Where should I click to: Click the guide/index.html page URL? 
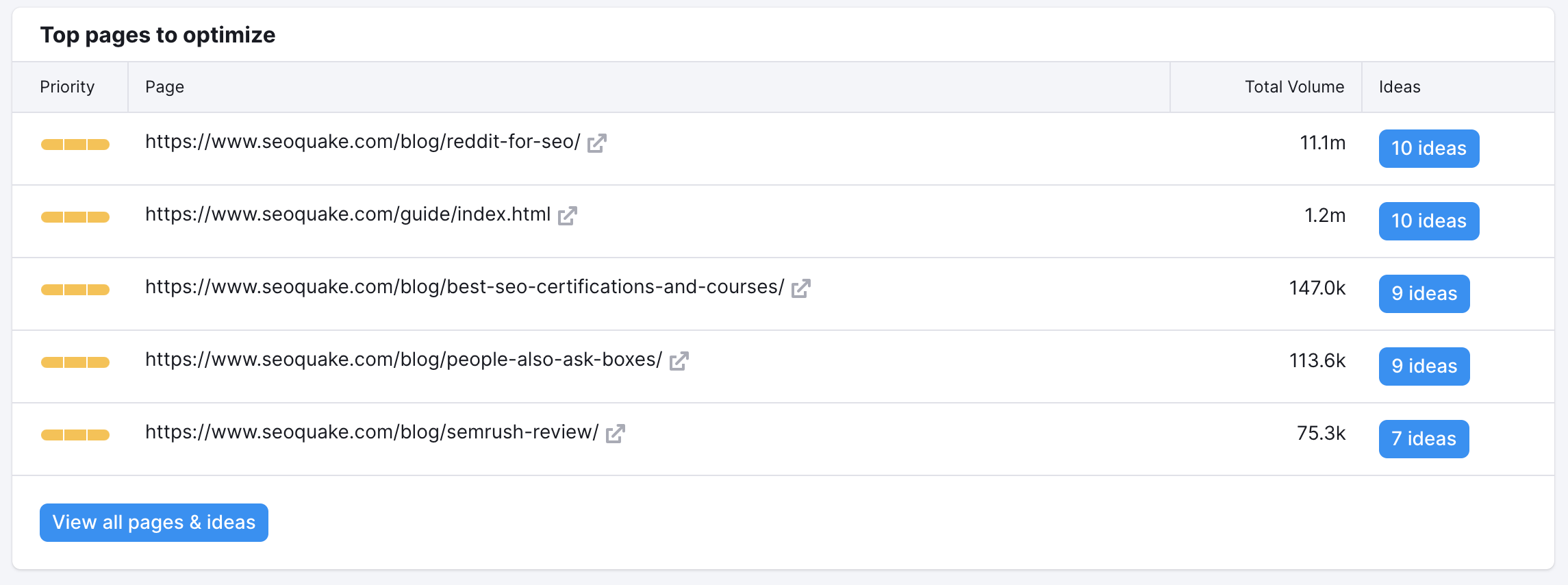[x=347, y=214]
